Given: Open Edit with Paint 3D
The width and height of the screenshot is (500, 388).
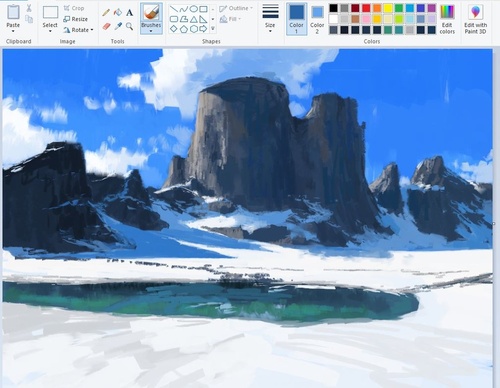Looking at the screenshot, I should tap(476, 19).
